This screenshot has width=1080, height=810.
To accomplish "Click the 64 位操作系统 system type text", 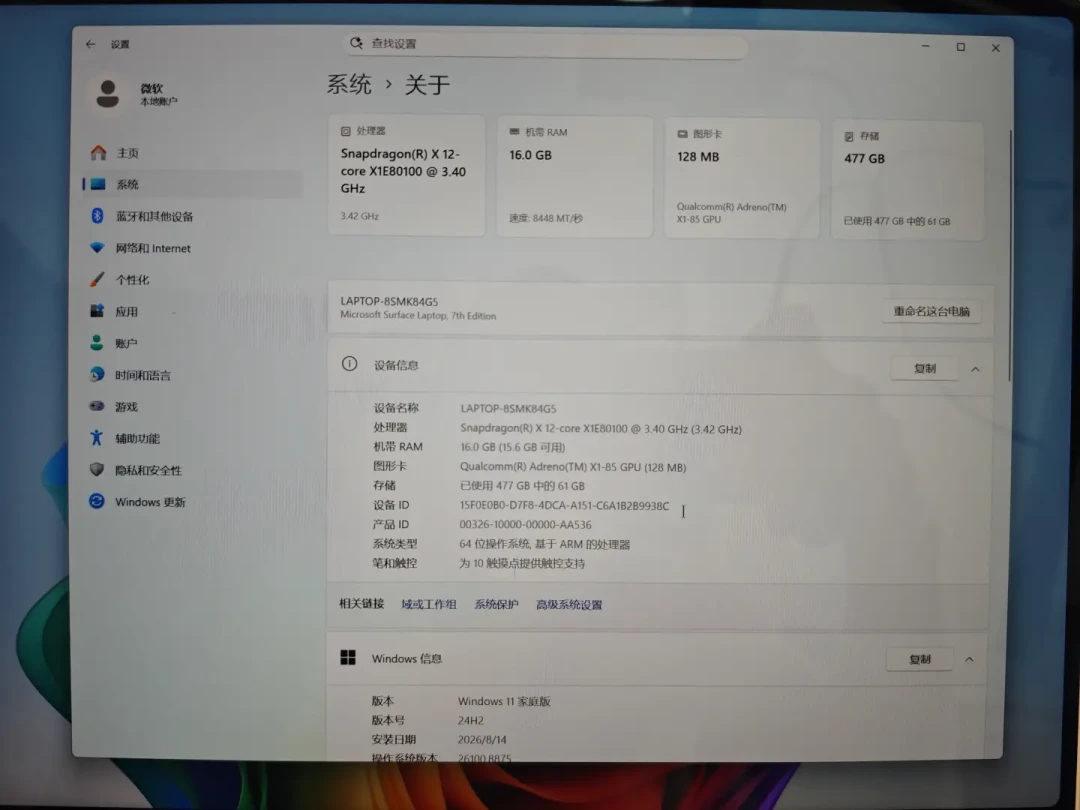I will click(x=544, y=543).
